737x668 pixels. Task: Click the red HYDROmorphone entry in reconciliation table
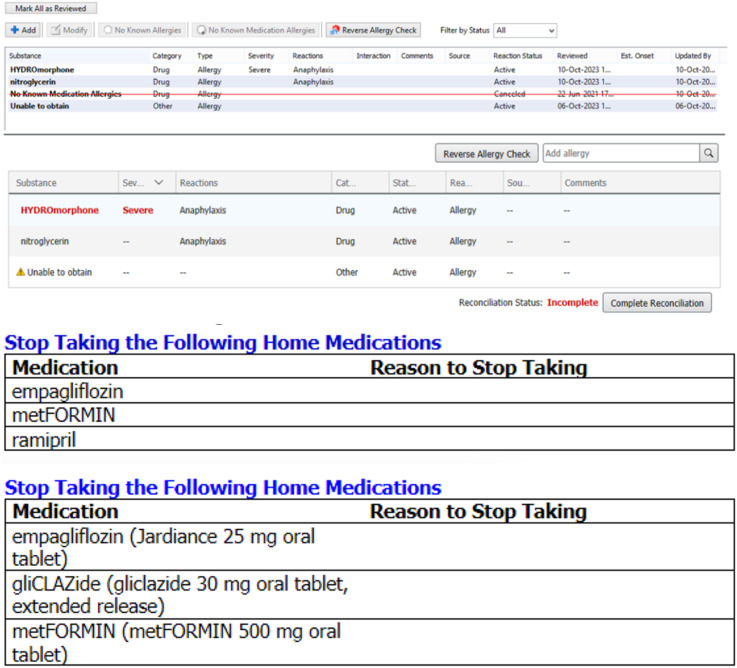(x=59, y=210)
